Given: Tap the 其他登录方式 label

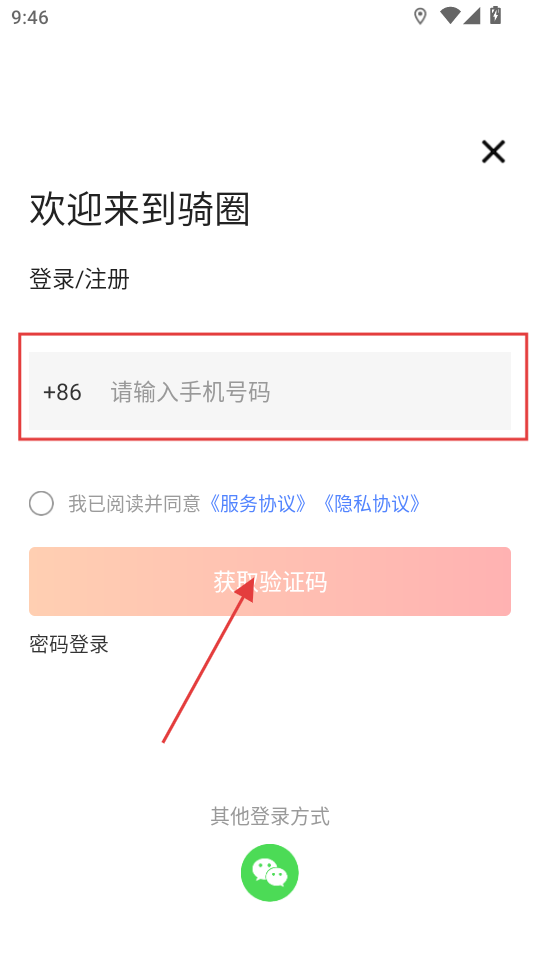Looking at the screenshot, I should (270, 816).
